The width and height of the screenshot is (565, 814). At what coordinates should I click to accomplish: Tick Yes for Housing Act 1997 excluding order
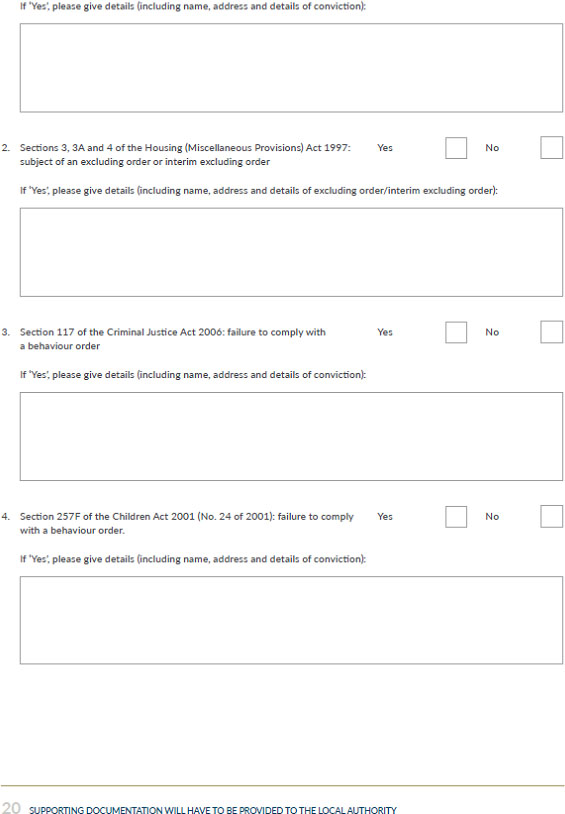click(456, 148)
